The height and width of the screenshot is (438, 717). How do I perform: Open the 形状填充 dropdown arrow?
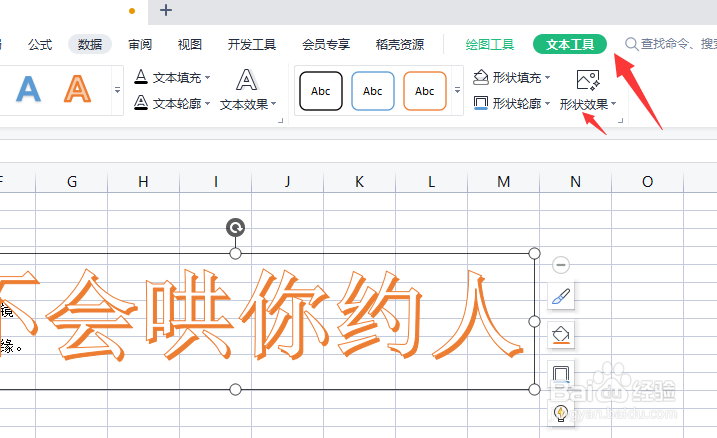547,78
